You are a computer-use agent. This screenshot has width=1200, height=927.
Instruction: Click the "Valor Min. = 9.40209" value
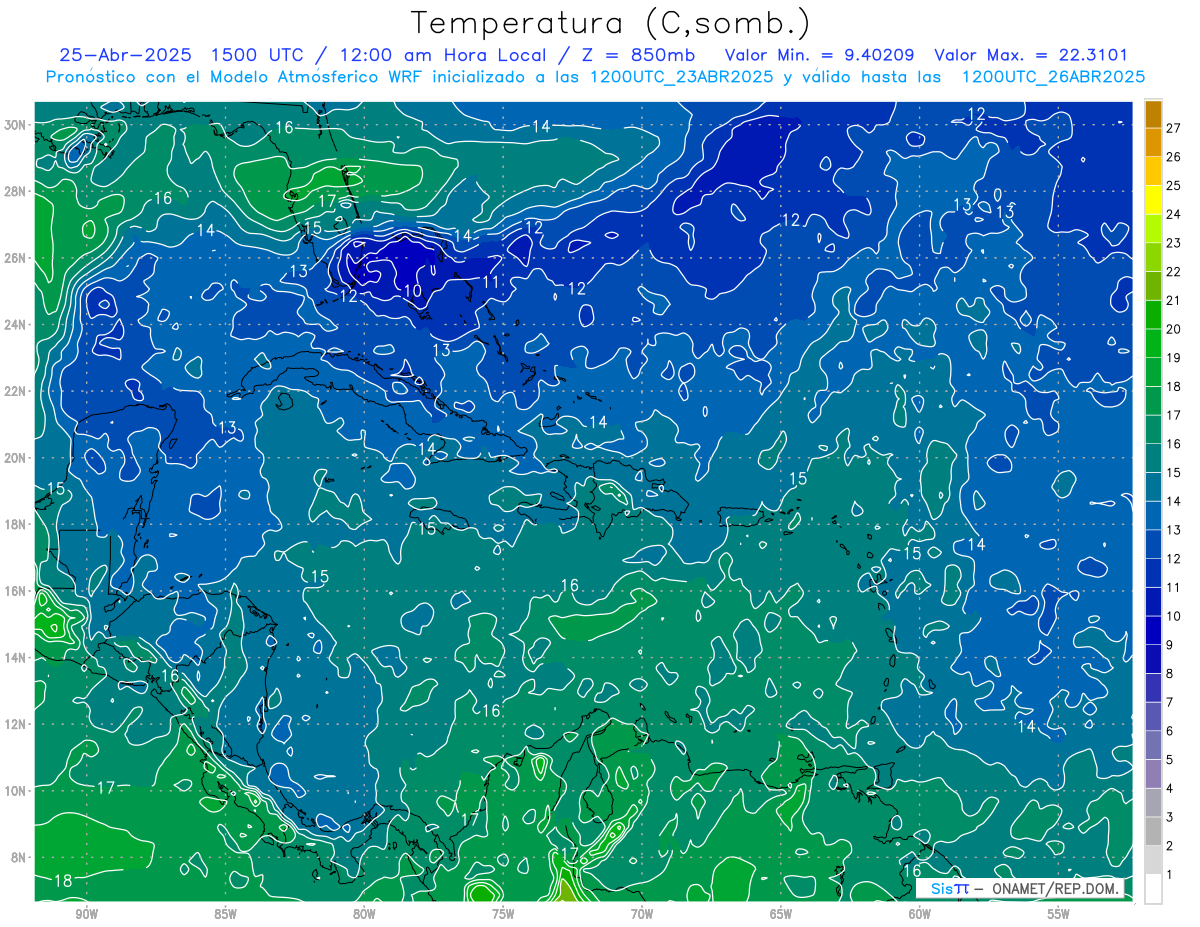[x=820, y=55]
